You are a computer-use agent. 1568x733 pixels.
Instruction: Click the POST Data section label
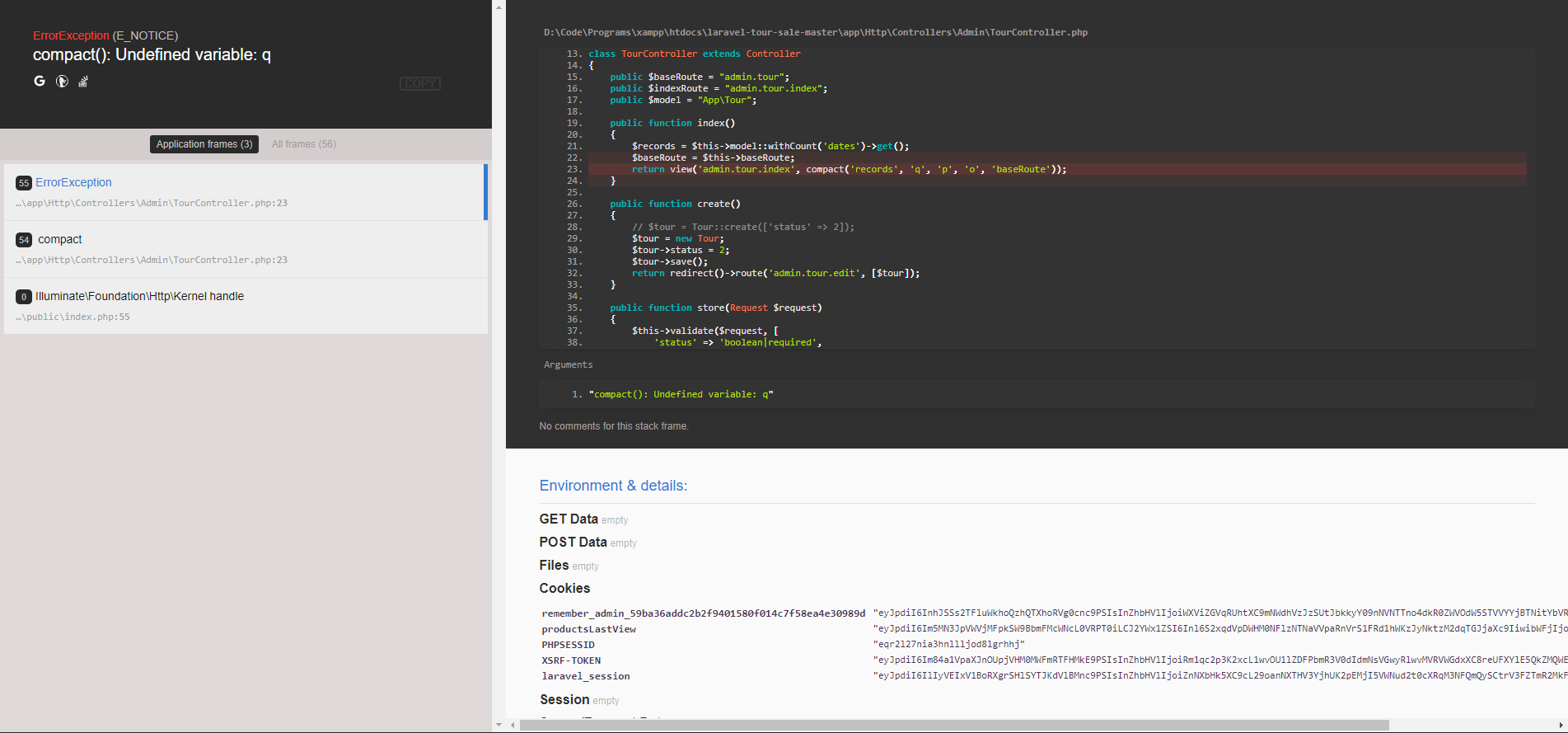click(573, 542)
